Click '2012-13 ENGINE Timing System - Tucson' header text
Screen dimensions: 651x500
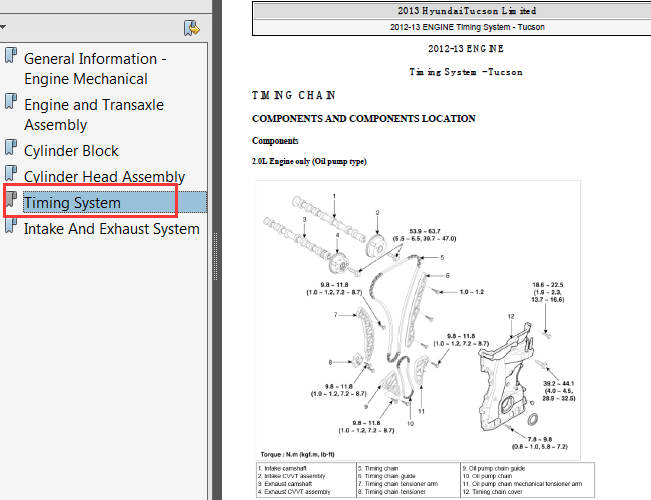pos(467,27)
